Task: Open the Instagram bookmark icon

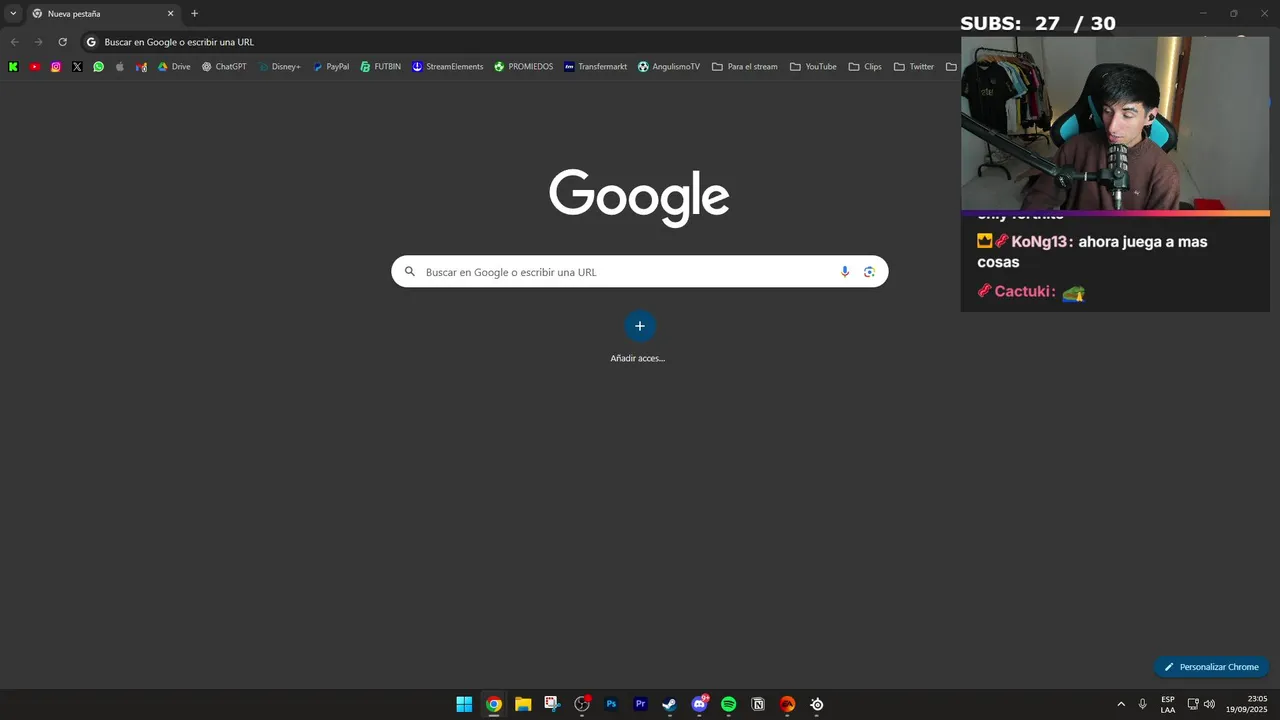Action: (x=56, y=67)
